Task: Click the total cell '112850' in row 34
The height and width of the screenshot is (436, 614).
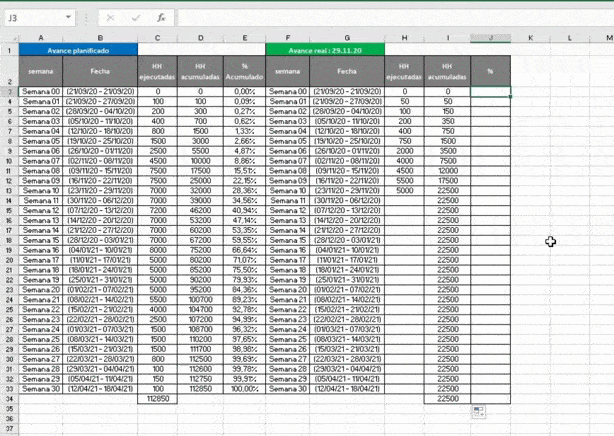Action: (x=157, y=399)
